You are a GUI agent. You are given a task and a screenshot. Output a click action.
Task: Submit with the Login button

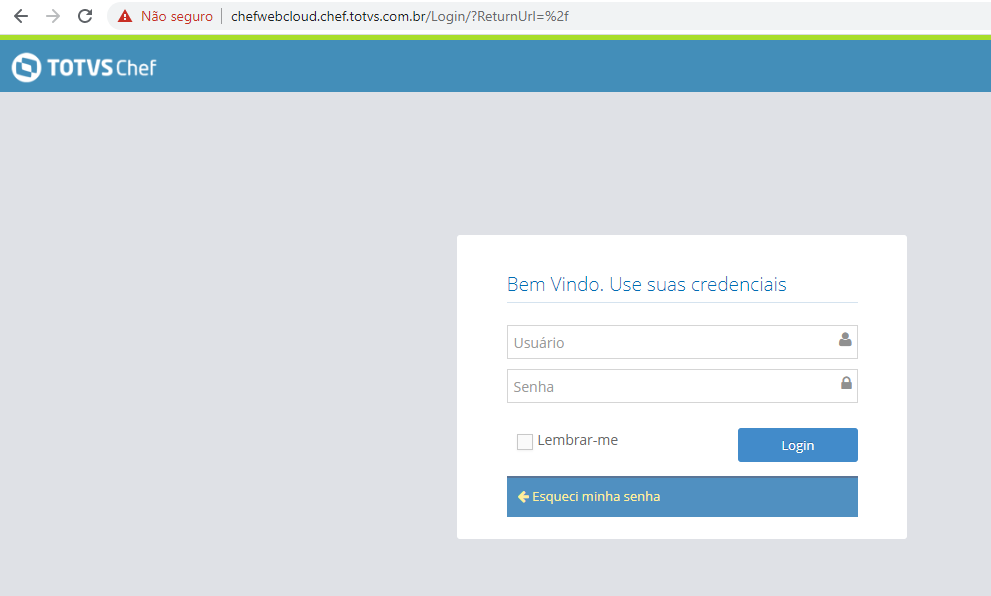click(x=798, y=445)
